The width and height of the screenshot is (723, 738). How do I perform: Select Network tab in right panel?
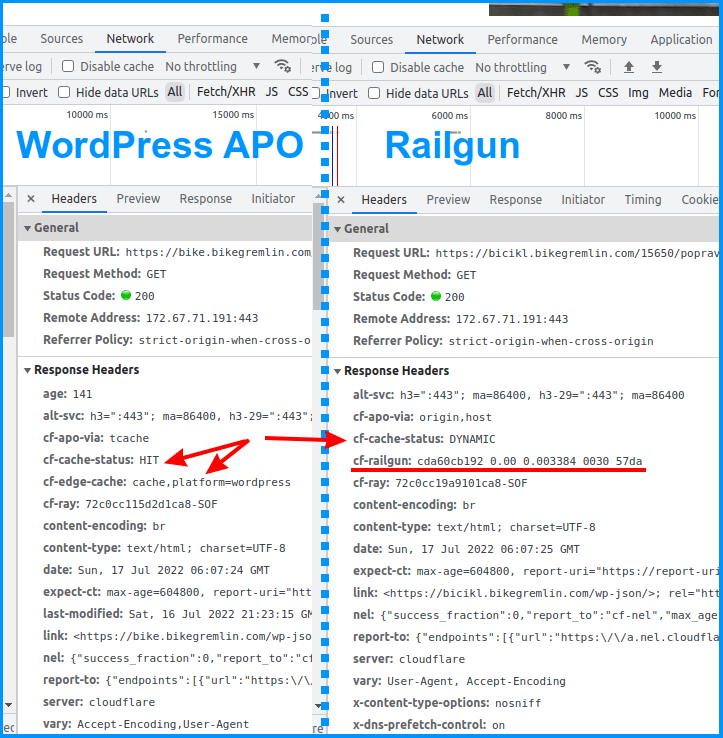click(440, 40)
